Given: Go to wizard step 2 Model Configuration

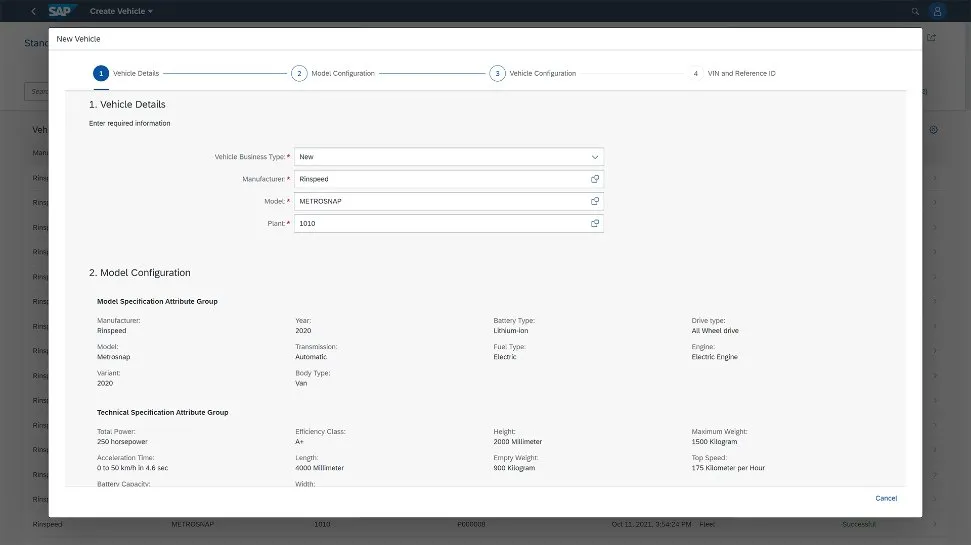Looking at the screenshot, I should tap(299, 73).
